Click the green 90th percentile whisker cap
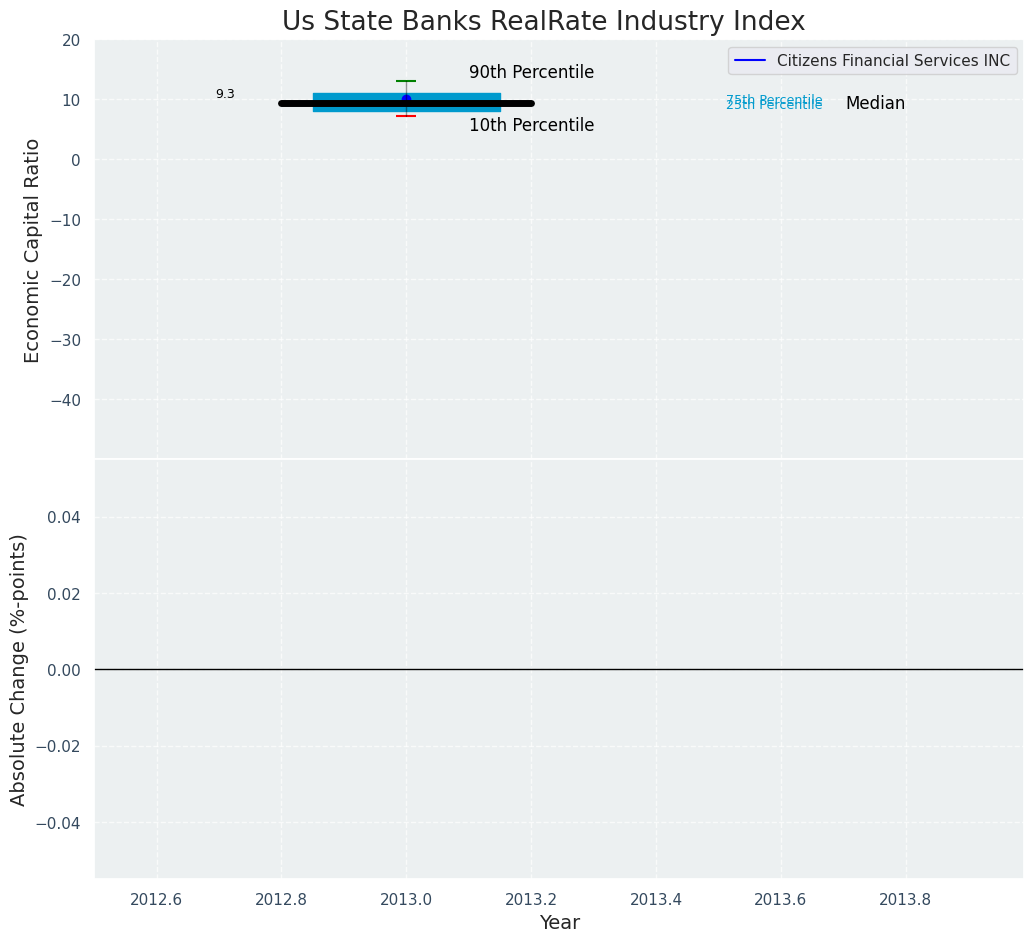 406,81
